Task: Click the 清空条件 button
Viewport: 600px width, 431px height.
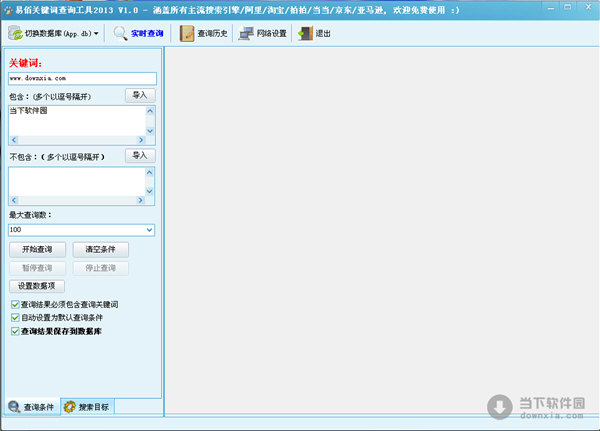Action: [100, 249]
